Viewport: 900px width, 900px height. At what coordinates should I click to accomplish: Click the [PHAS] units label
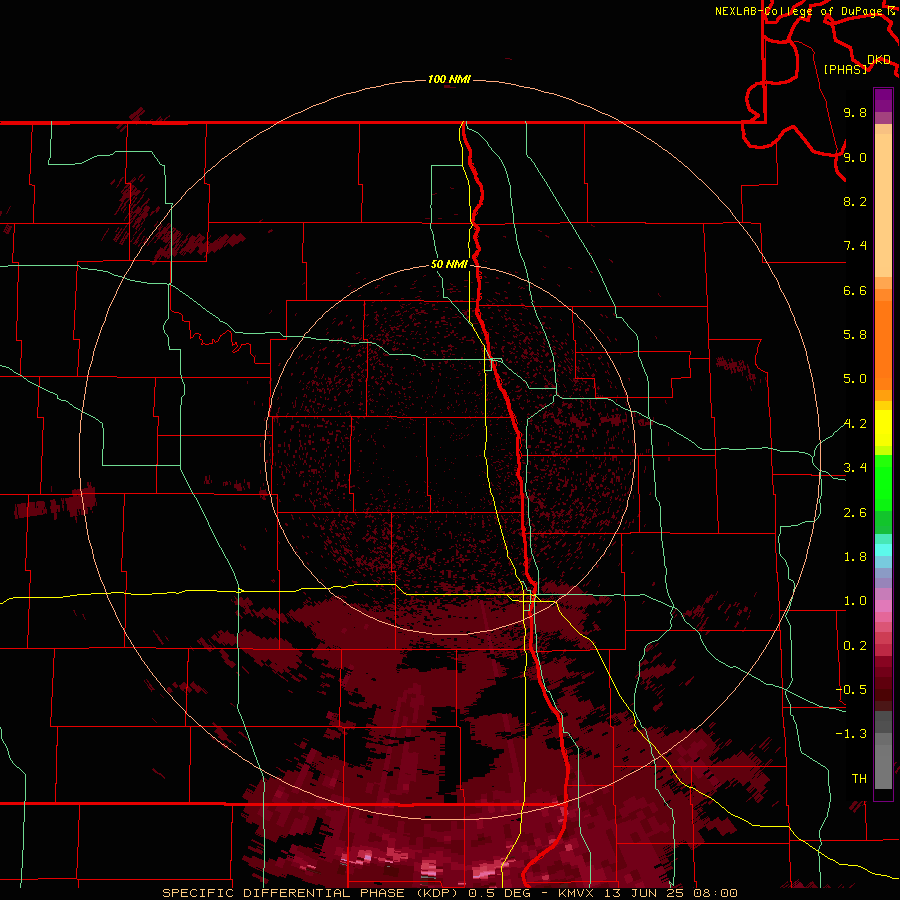845,69
